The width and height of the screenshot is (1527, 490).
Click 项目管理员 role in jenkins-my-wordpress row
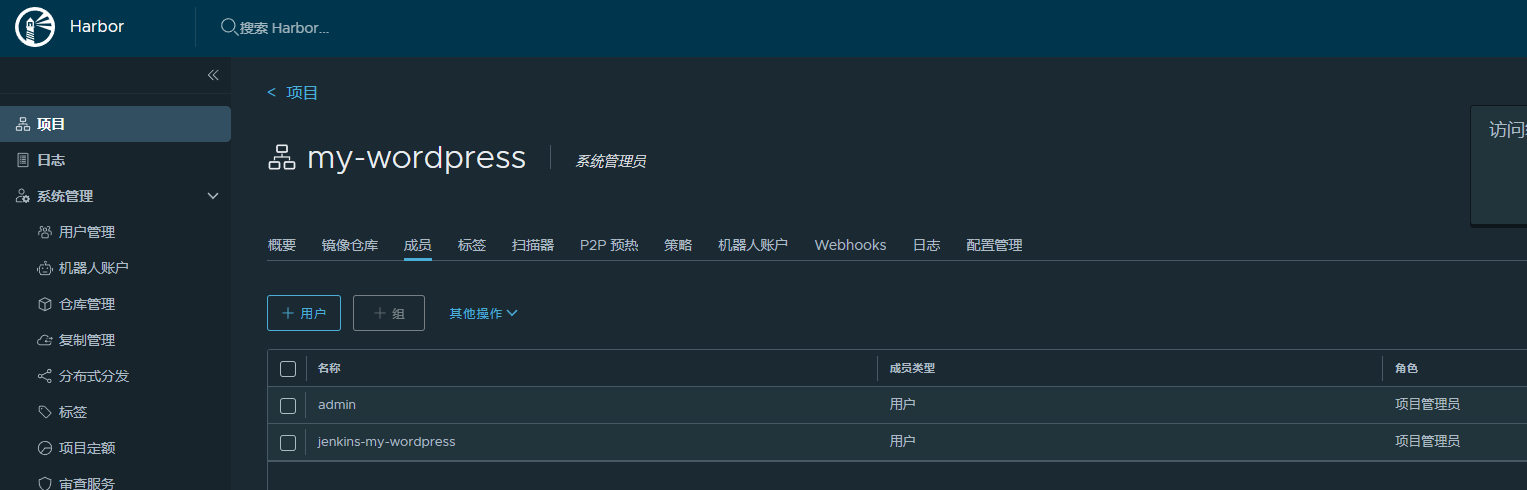click(x=1427, y=441)
